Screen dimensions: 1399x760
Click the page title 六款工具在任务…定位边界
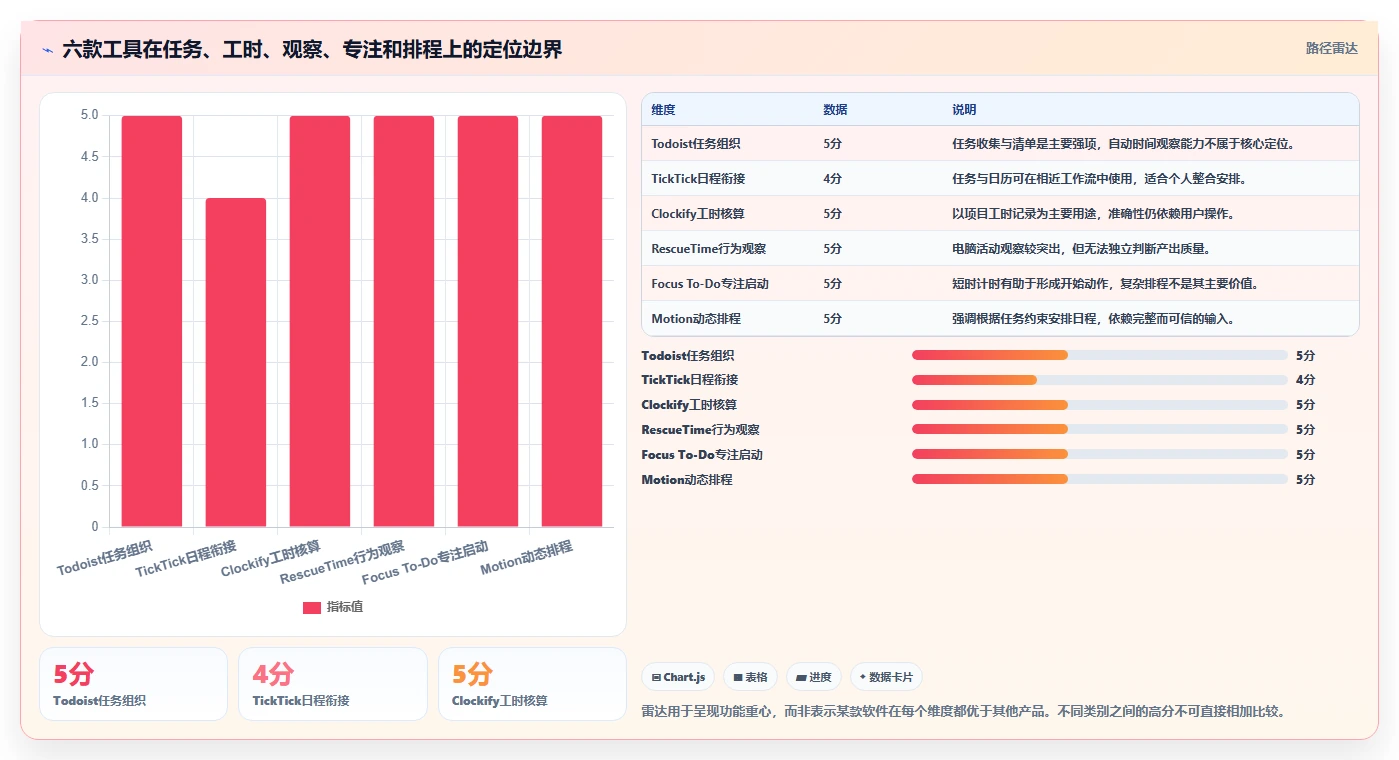tap(312, 49)
